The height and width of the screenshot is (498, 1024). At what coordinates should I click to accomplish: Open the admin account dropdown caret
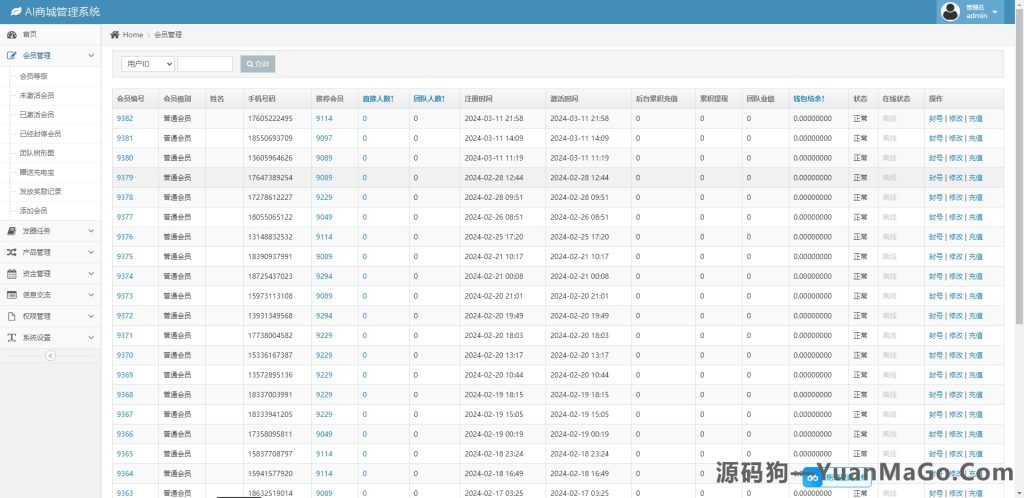coord(995,12)
